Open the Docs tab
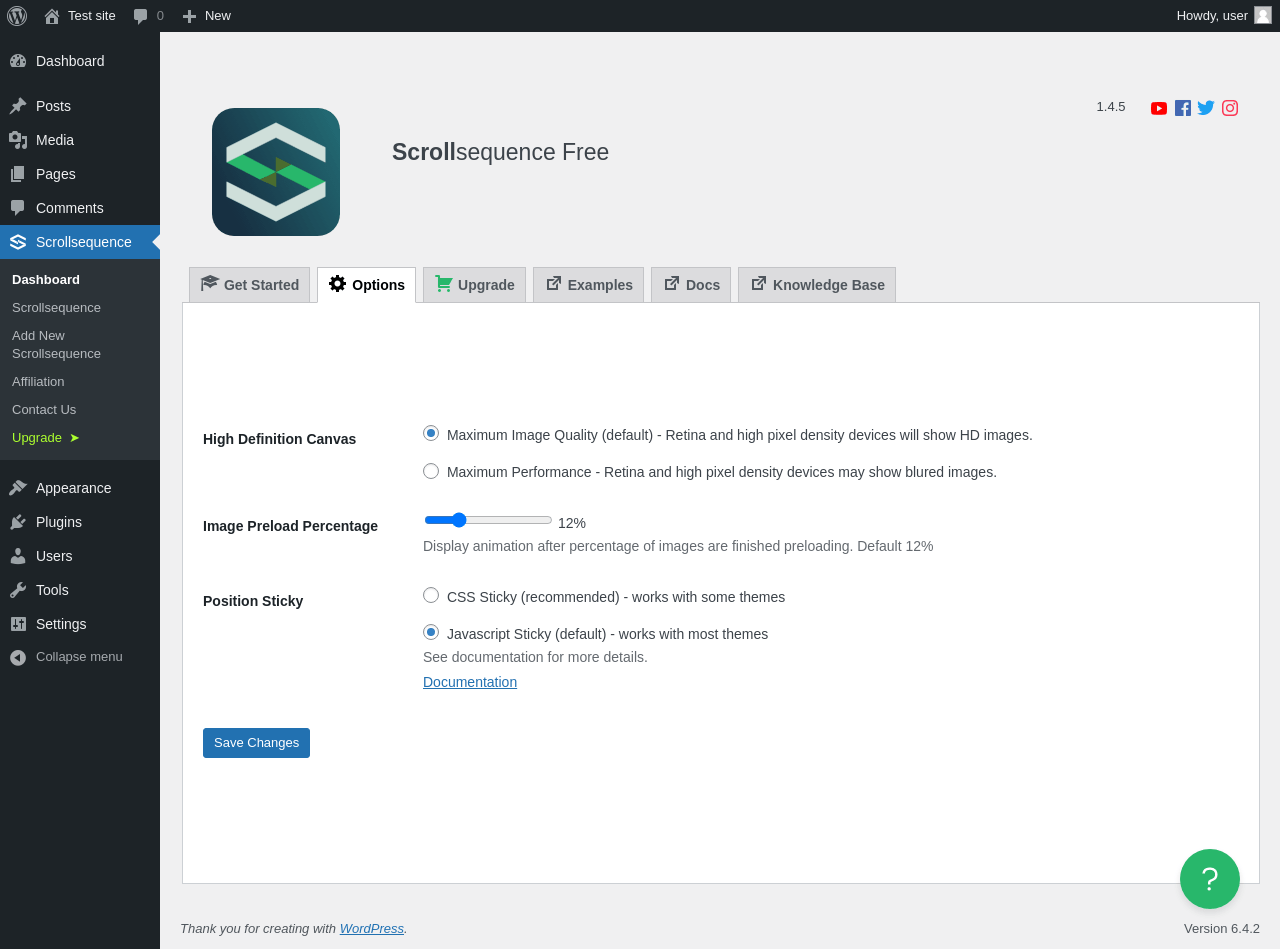Screen dimensions: 1280x949 691,285
